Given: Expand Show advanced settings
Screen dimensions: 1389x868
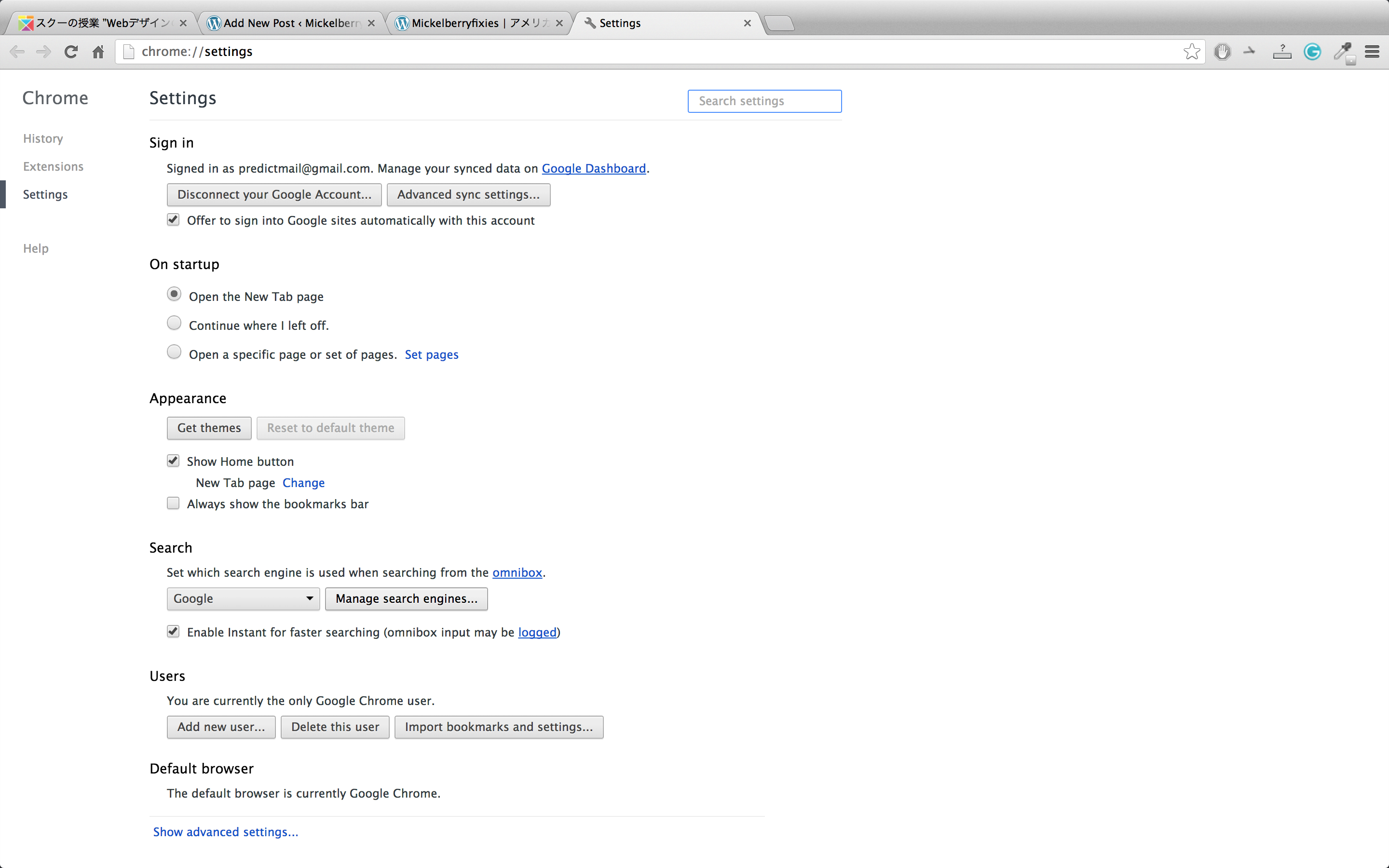Looking at the screenshot, I should (226, 832).
